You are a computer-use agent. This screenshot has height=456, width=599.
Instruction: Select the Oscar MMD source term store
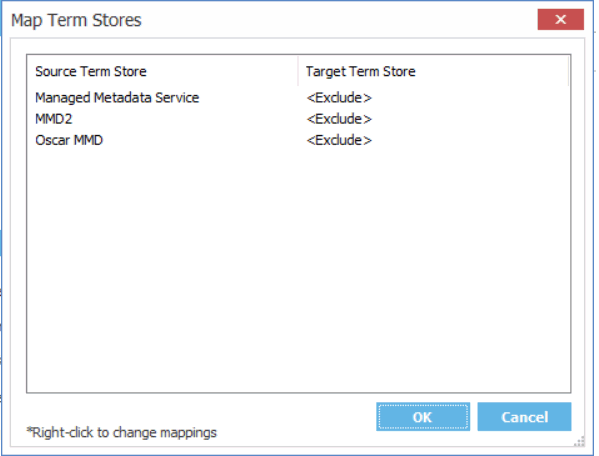click(69, 140)
